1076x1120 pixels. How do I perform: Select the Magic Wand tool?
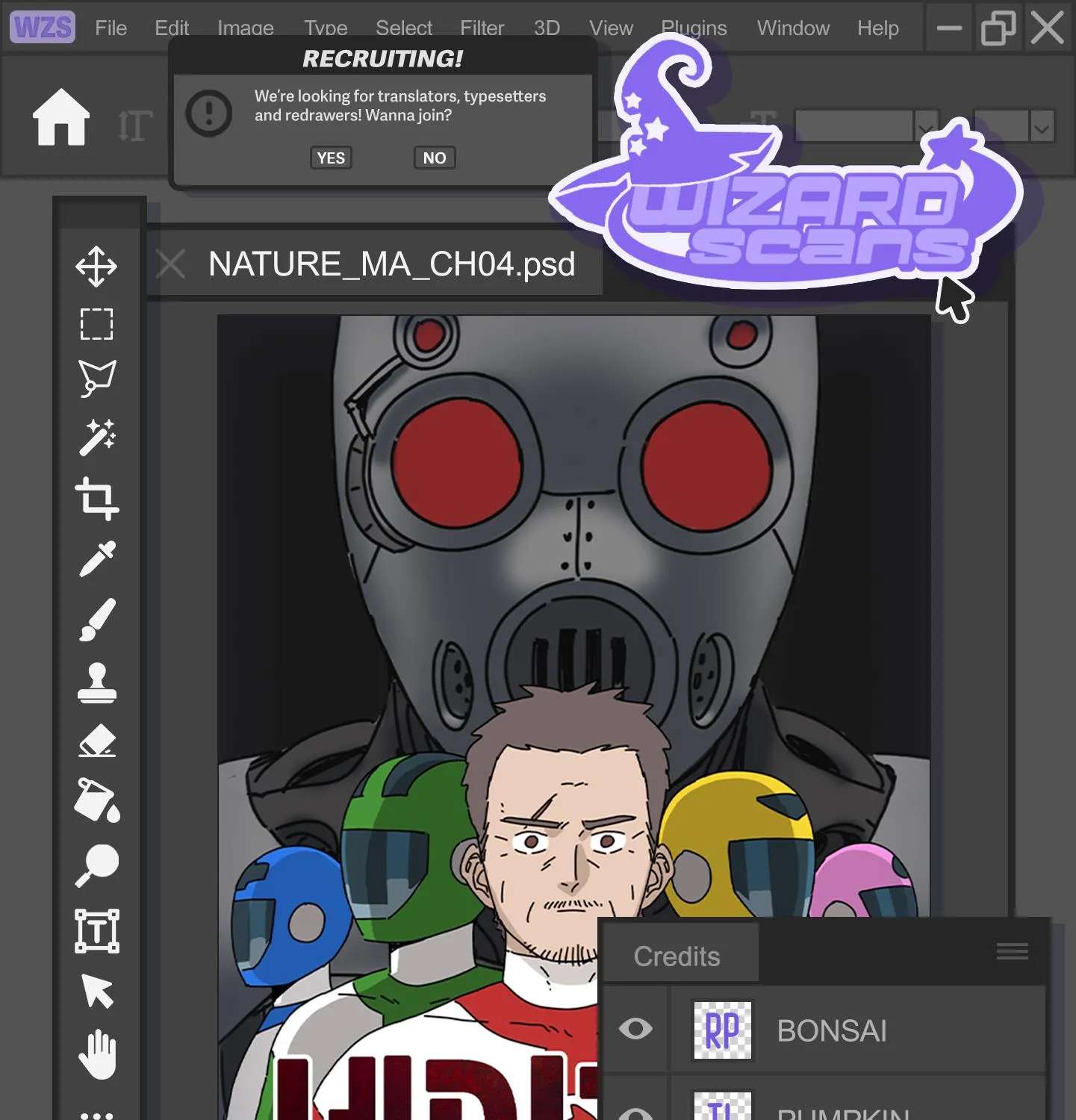point(97,437)
